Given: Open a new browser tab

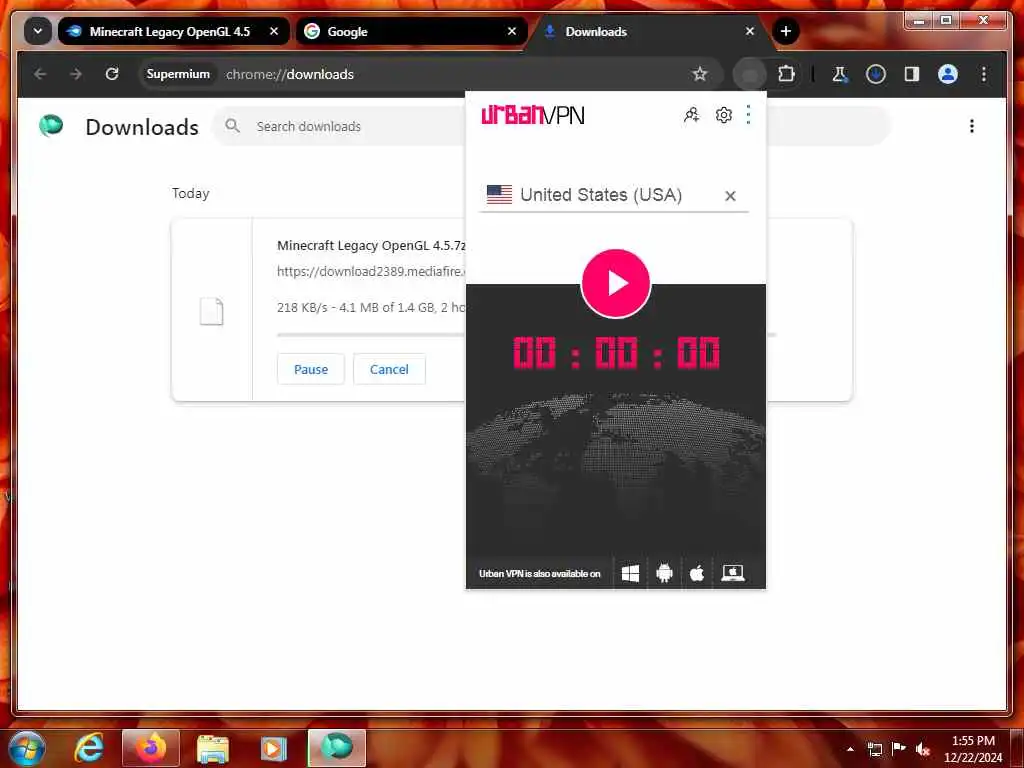Looking at the screenshot, I should 786,31.
